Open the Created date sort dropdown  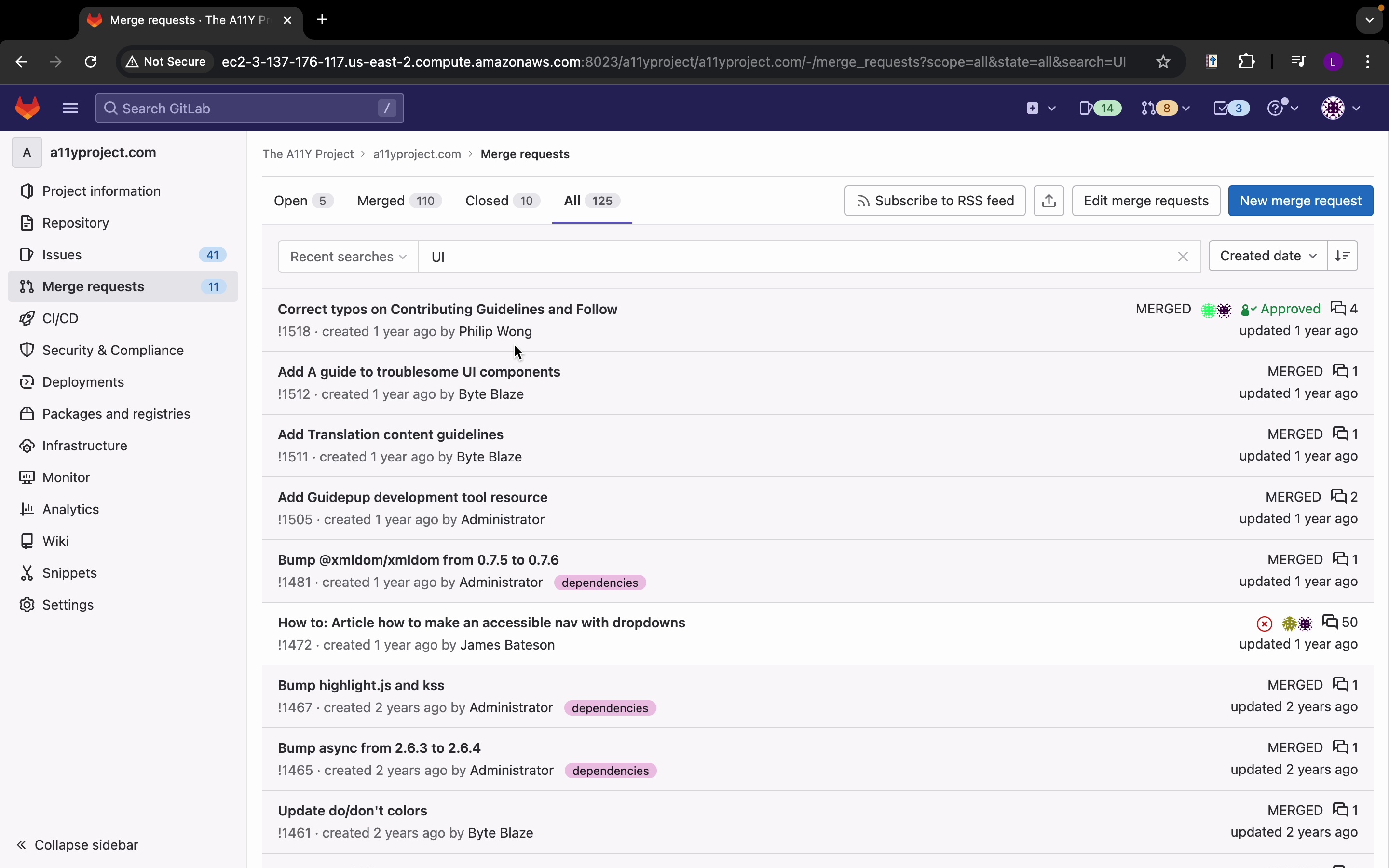pos(1267,256)
